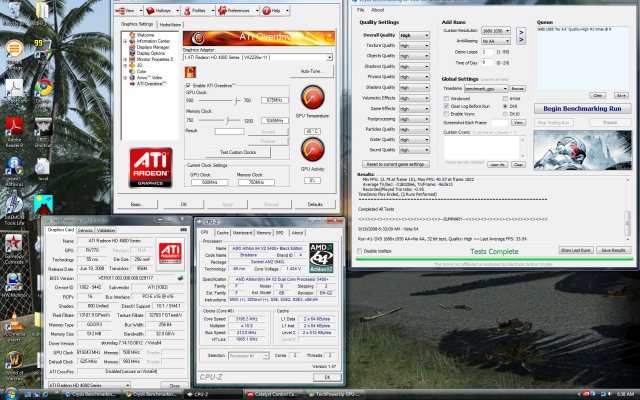Click Begin Benchmarking Run button
The width and height of the screenshot is (640, 400).
point(582,109)
